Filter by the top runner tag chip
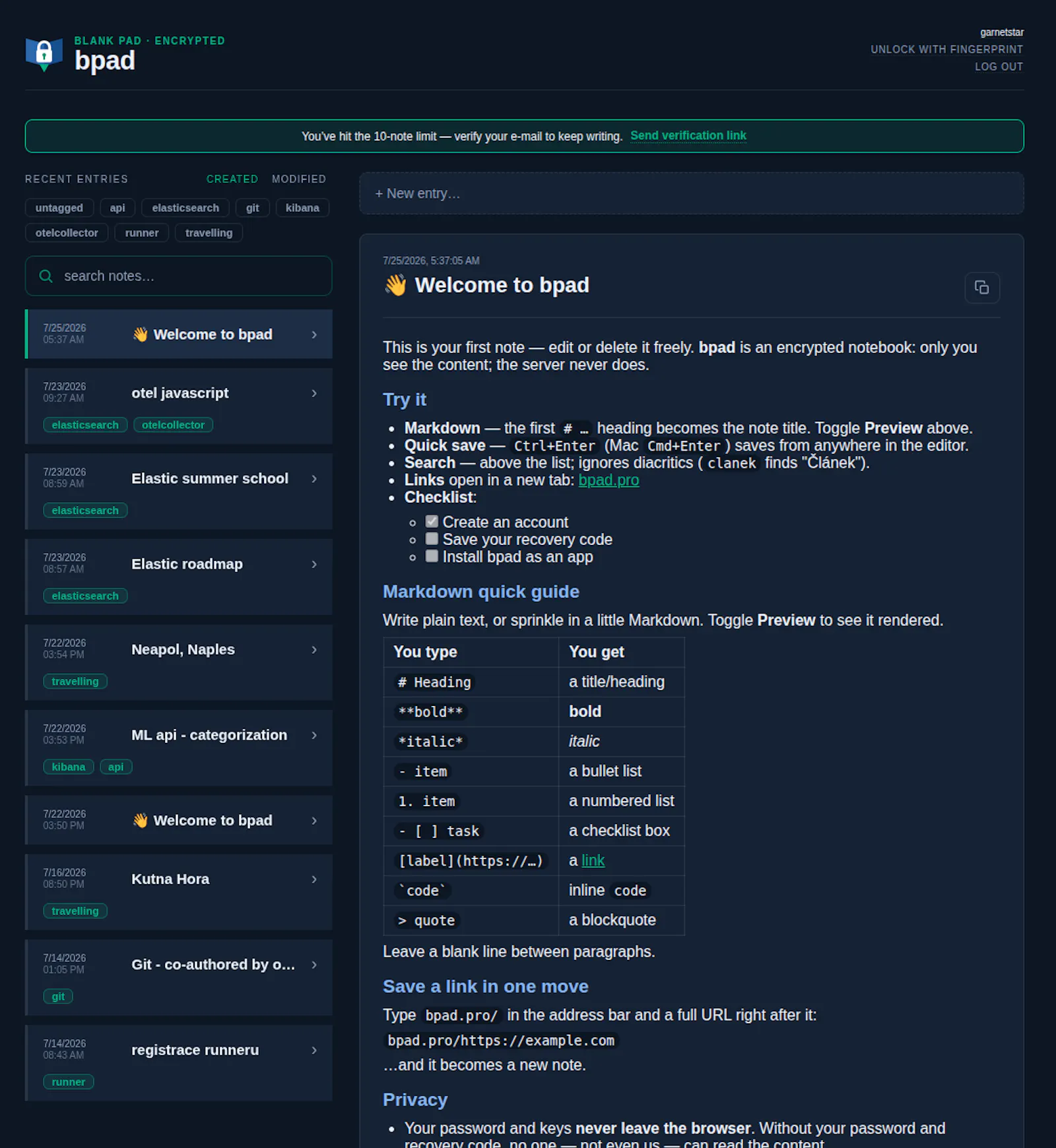 (x=142, y=233)
